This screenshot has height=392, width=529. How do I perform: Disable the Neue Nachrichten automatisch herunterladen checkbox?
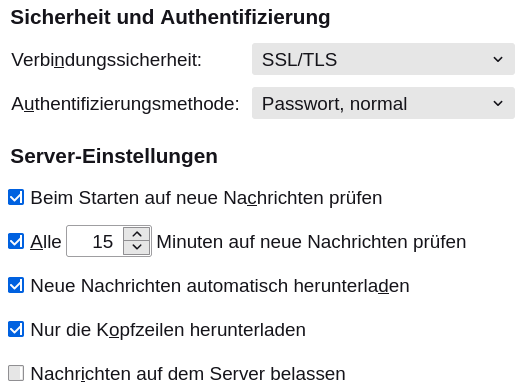coord(16,285)
